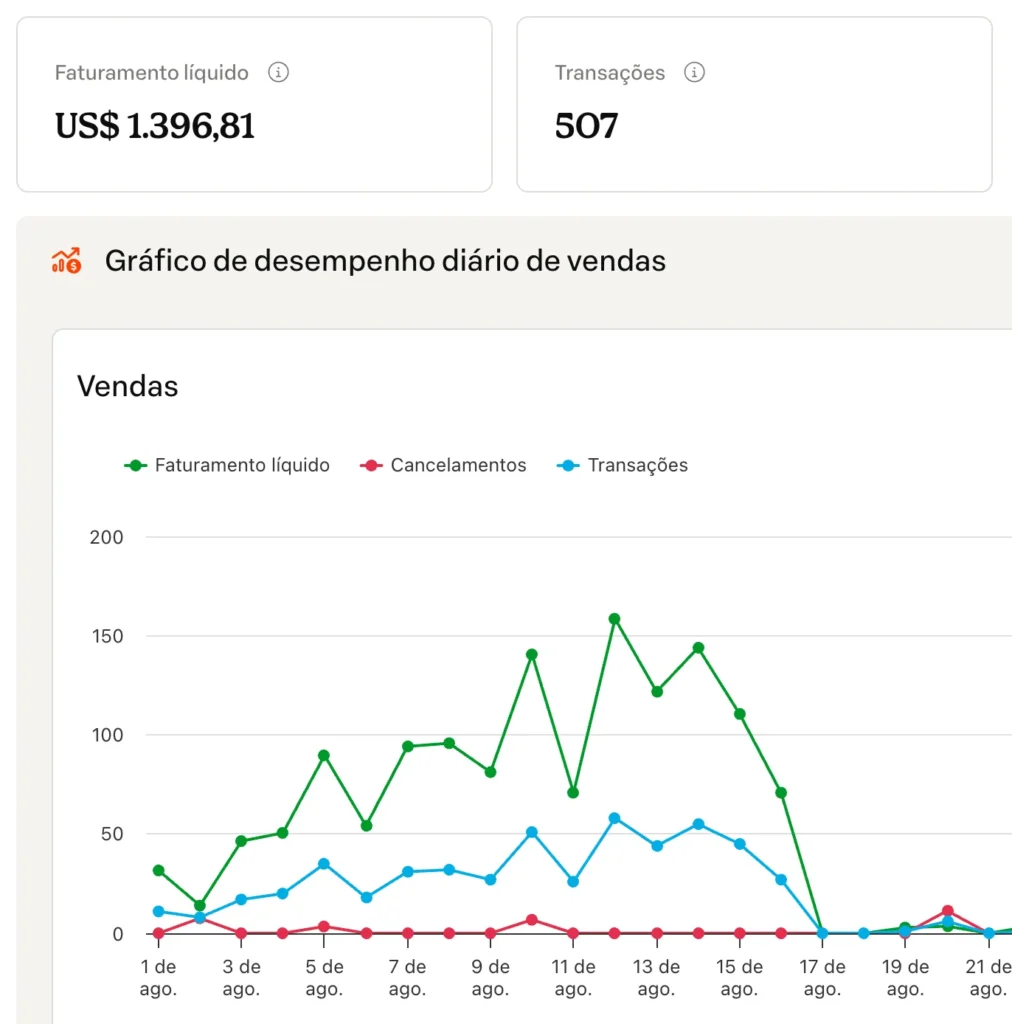
Task: Click the 200 y-axis label
Action: pyautogui.click(x=106, y=537)
